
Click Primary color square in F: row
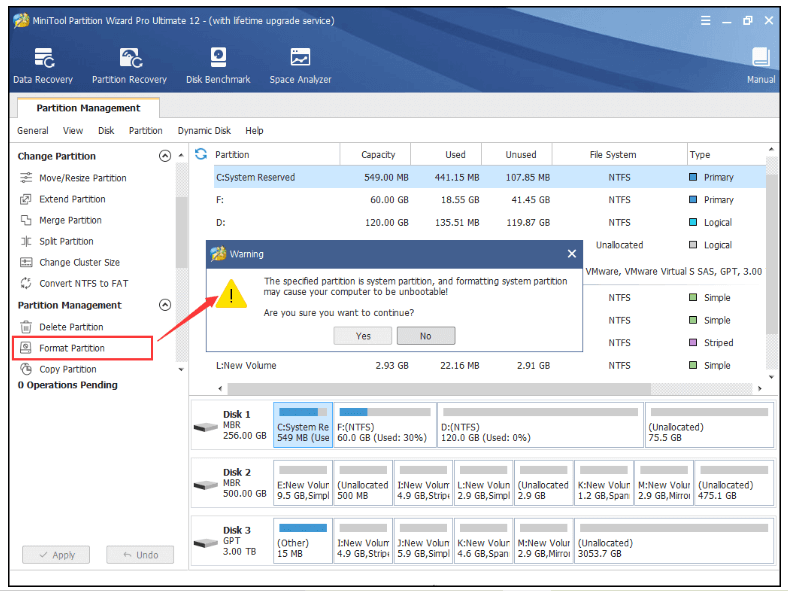tap(693, 200)
